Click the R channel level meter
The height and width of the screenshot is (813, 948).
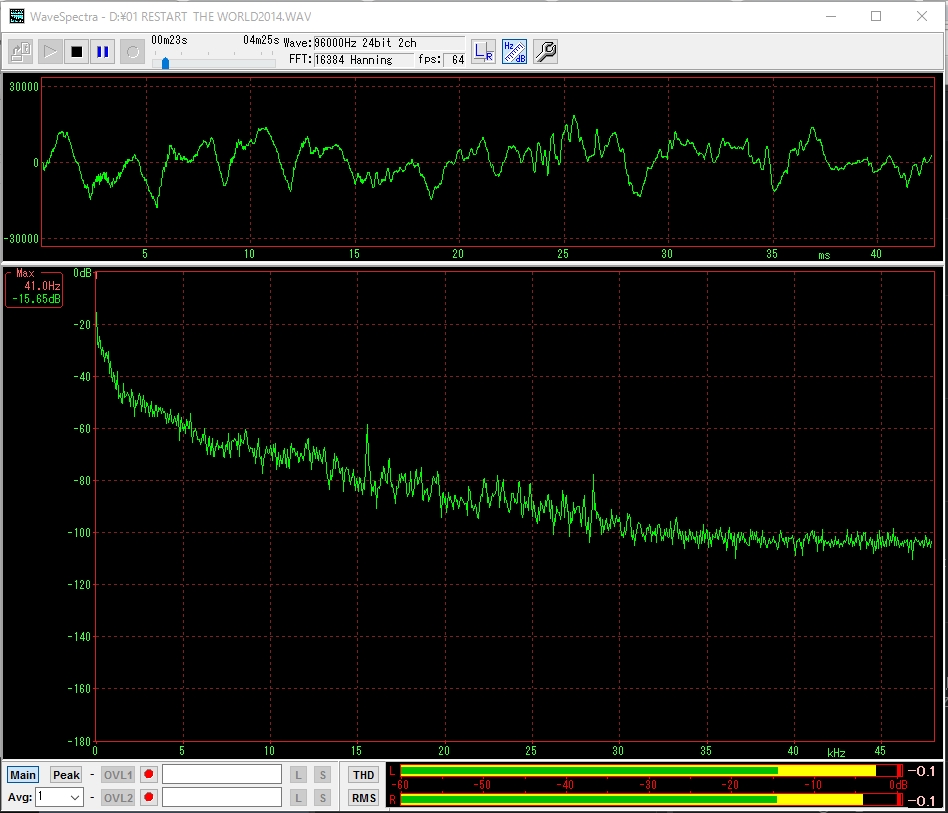click(x=651, y=800)
